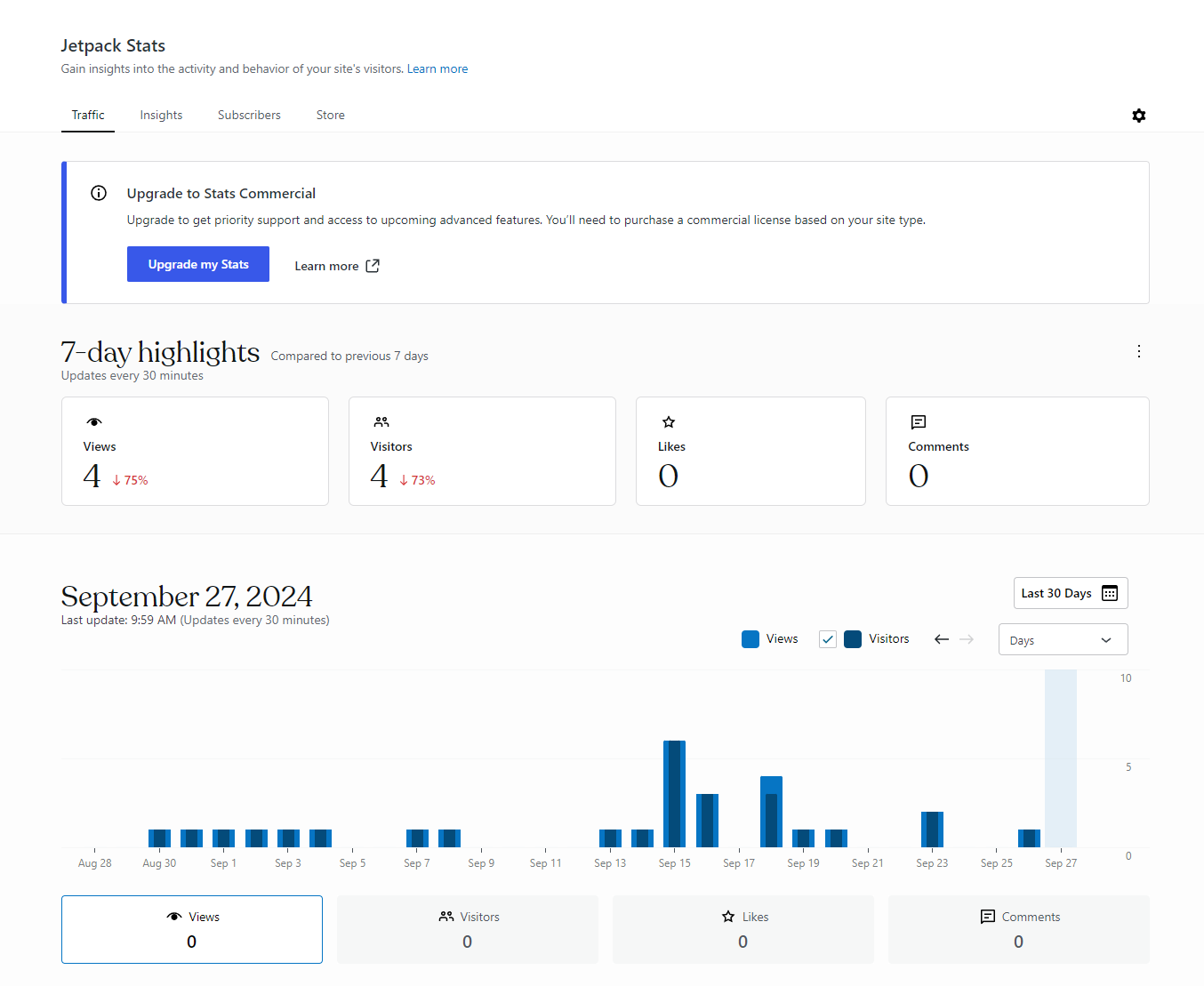Viewport: 1204px width, 986px height.
Task: Expand the Days period dropdown
Action: (x=1064, y=639)
